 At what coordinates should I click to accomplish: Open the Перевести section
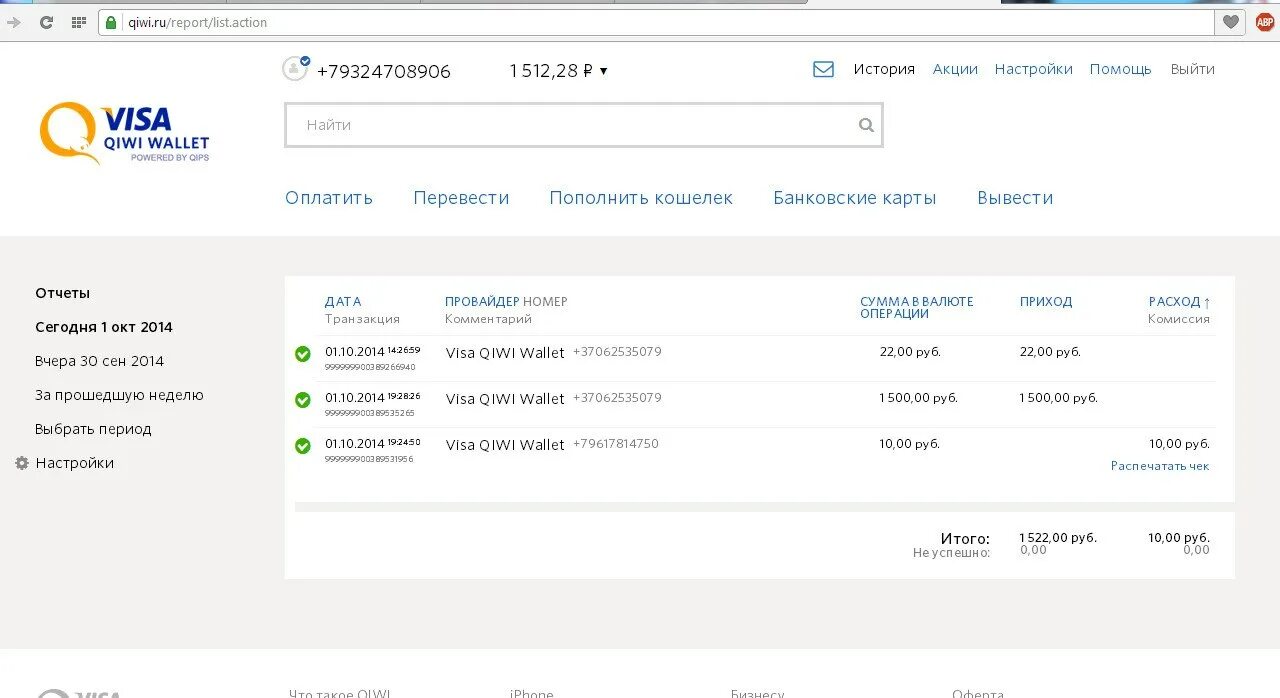coord(461,198)
